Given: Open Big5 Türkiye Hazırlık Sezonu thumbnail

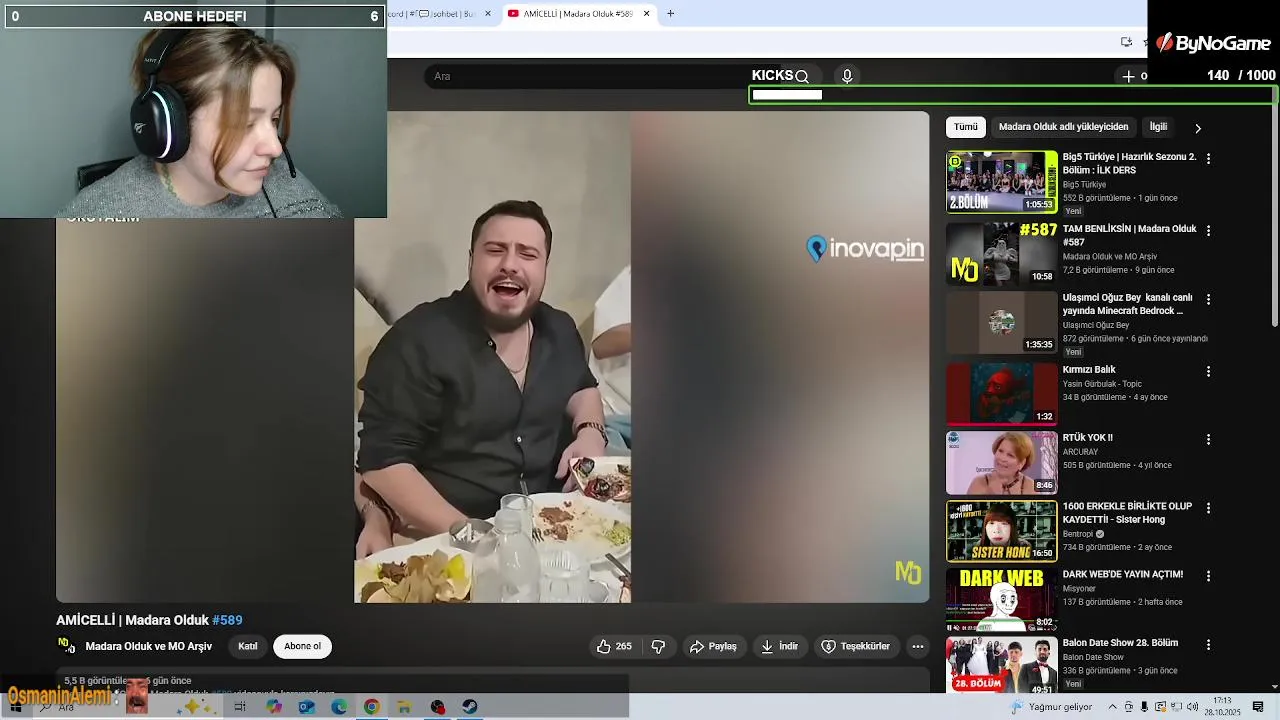Looking at the screenshot, I should (x=1001, y=182).
